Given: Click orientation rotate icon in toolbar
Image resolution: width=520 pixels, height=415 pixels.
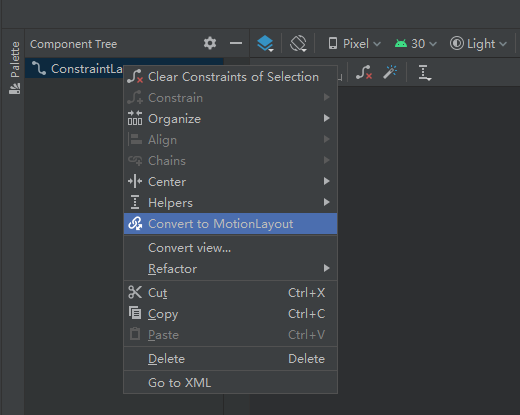Looking at the screenshot, I should point(298,44).
